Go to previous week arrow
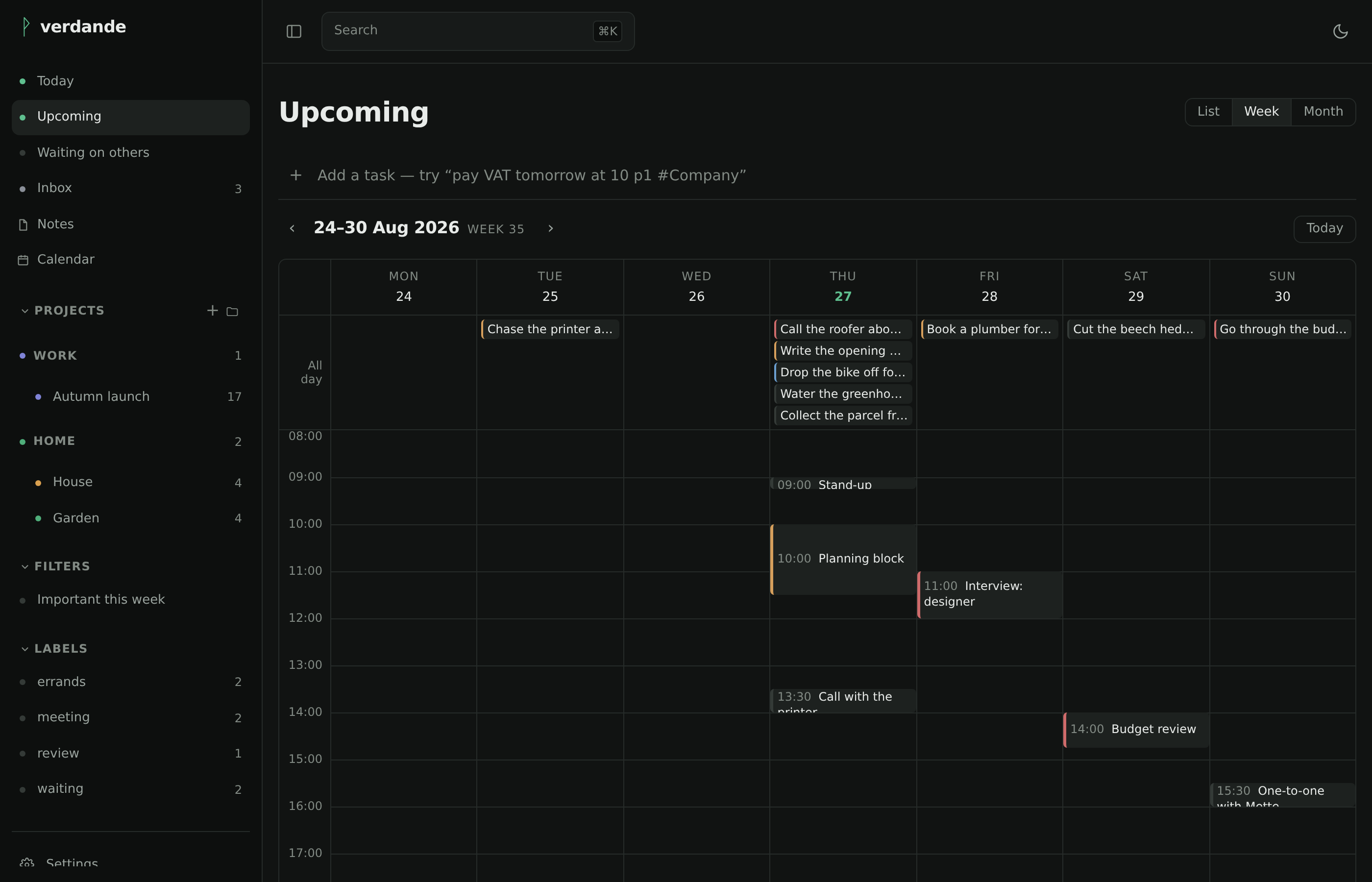This screenshot has width=1372, height=882. pos(292,228)
